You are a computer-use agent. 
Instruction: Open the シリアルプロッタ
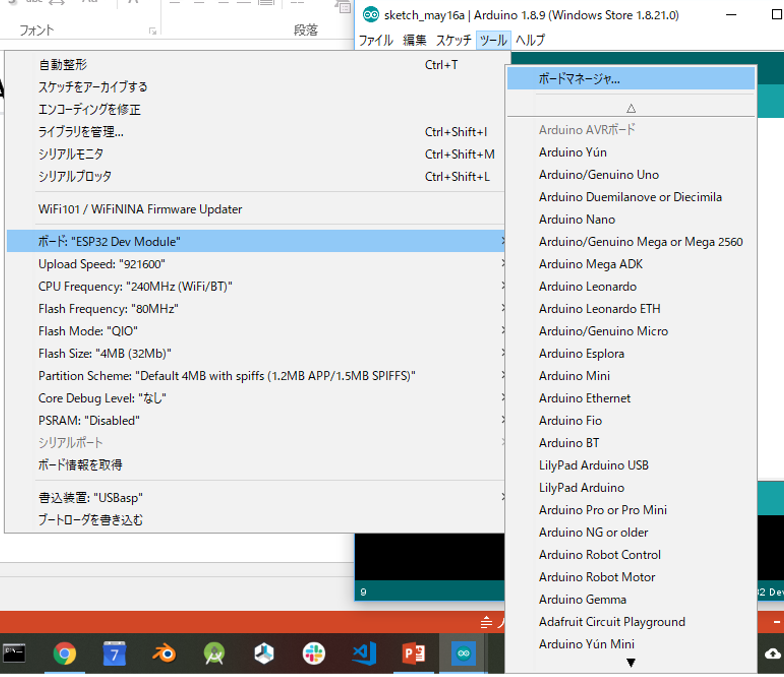[256, 176]
